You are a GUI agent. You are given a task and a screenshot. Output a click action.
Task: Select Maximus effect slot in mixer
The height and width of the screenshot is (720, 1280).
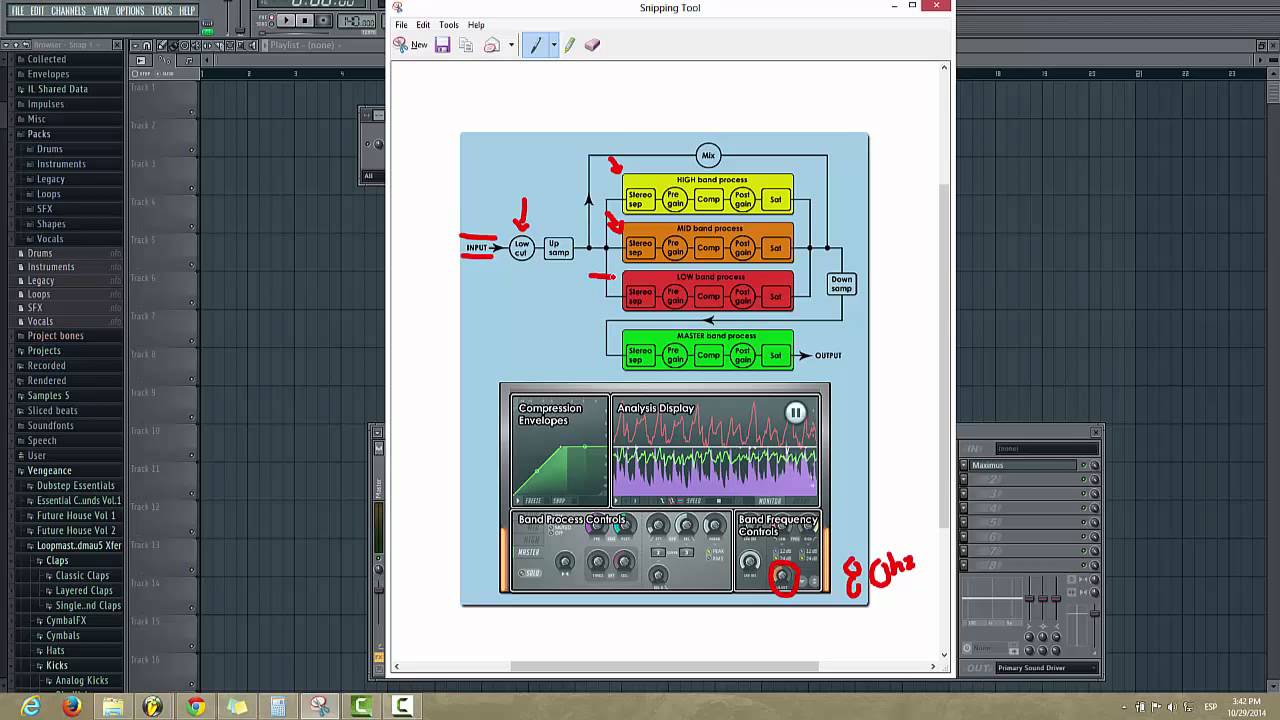coord(1022,465)
